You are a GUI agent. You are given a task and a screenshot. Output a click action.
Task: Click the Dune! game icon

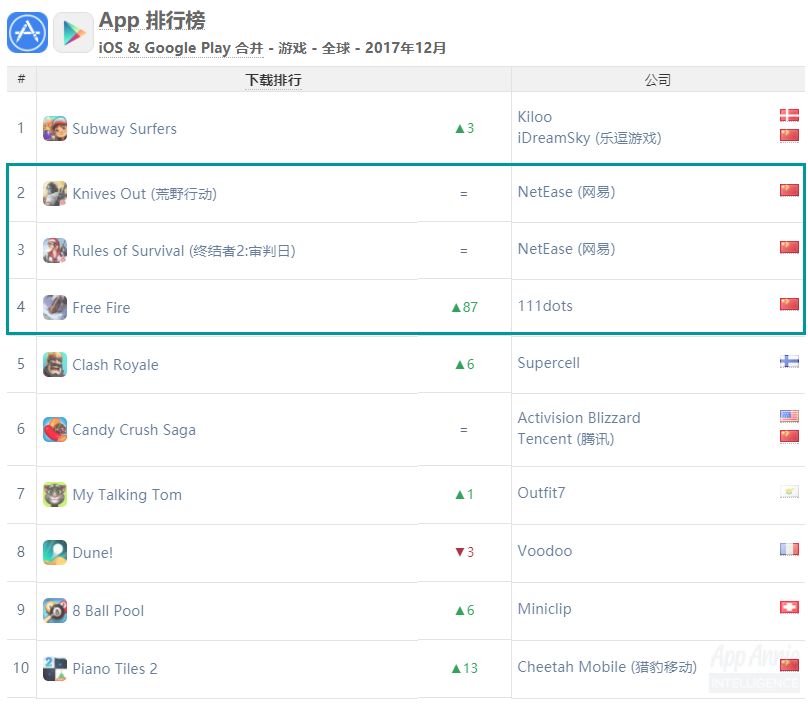pos(55,553)
